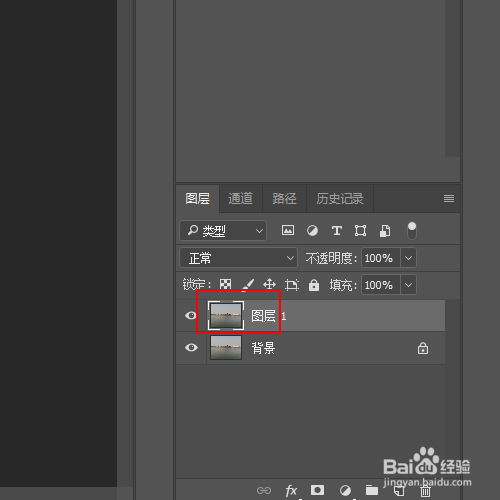This screenshot has width=500, height=500.
Task: Click the 填充 100% value field
Action: (x=381, y=285)
